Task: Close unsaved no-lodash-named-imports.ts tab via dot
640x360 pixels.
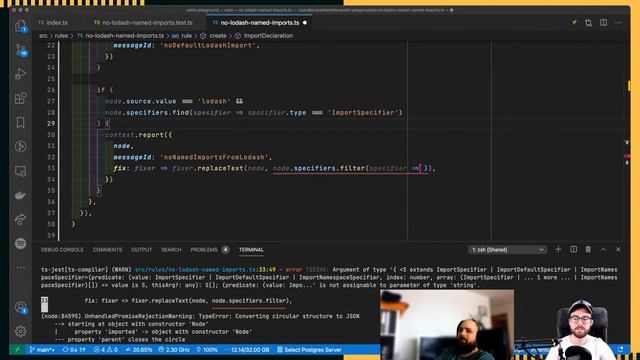Action: click(x=304, y=23)
